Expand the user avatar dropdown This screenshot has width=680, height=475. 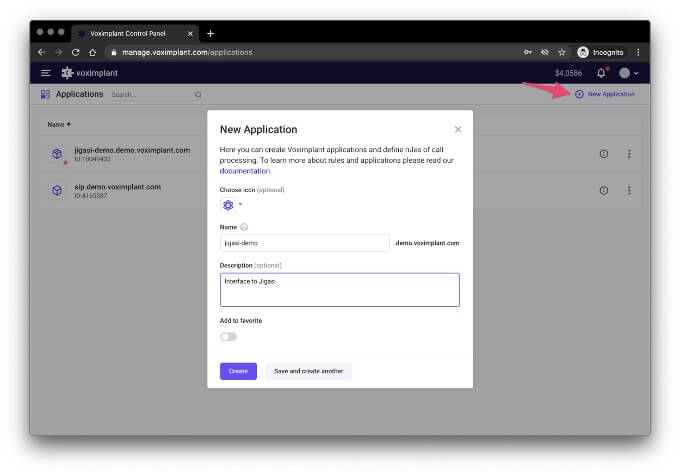click(628, 73)
